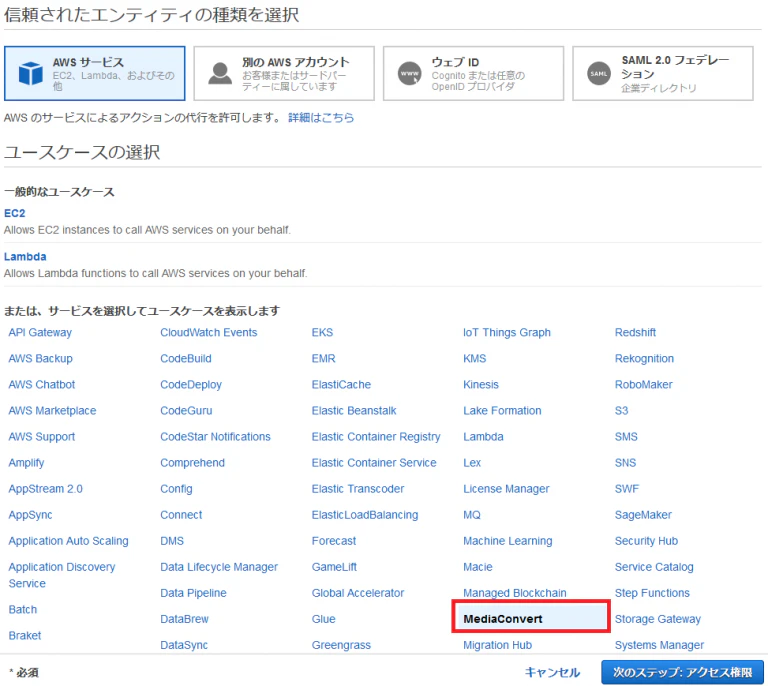
Task: Open the 詳細はこちら link
Action: 321,118
